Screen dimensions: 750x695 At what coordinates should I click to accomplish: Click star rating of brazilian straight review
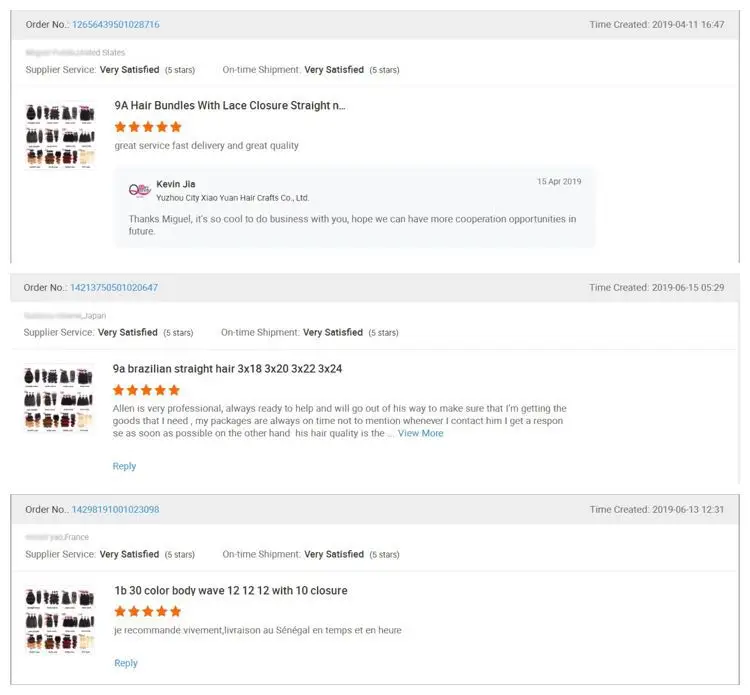pyautogui.click(x=146, y=390)
